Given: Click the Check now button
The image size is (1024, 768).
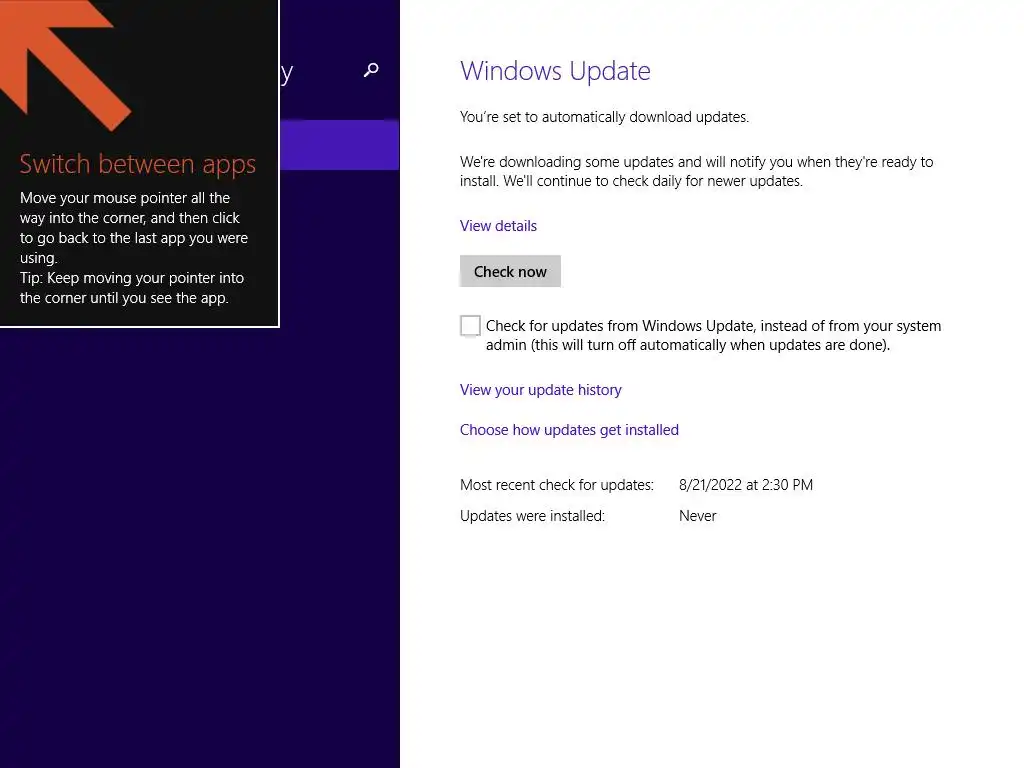Looking at the screenshot, I should pyautogui.click(x=510, y=271).
